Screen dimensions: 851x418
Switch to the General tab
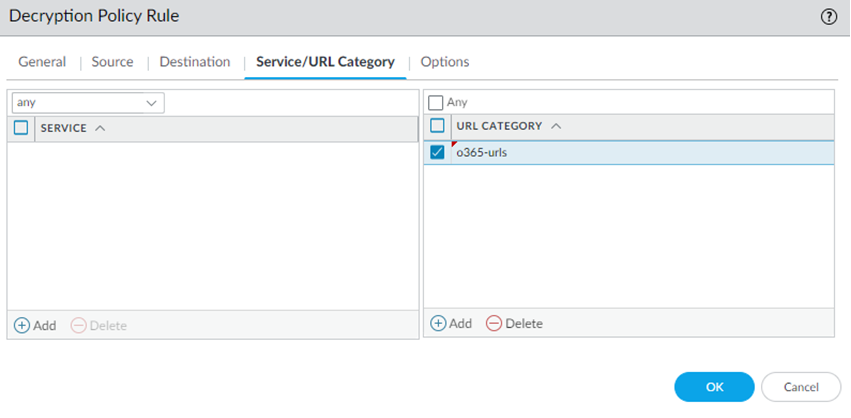pyautogui.click(x=42, y=62)
